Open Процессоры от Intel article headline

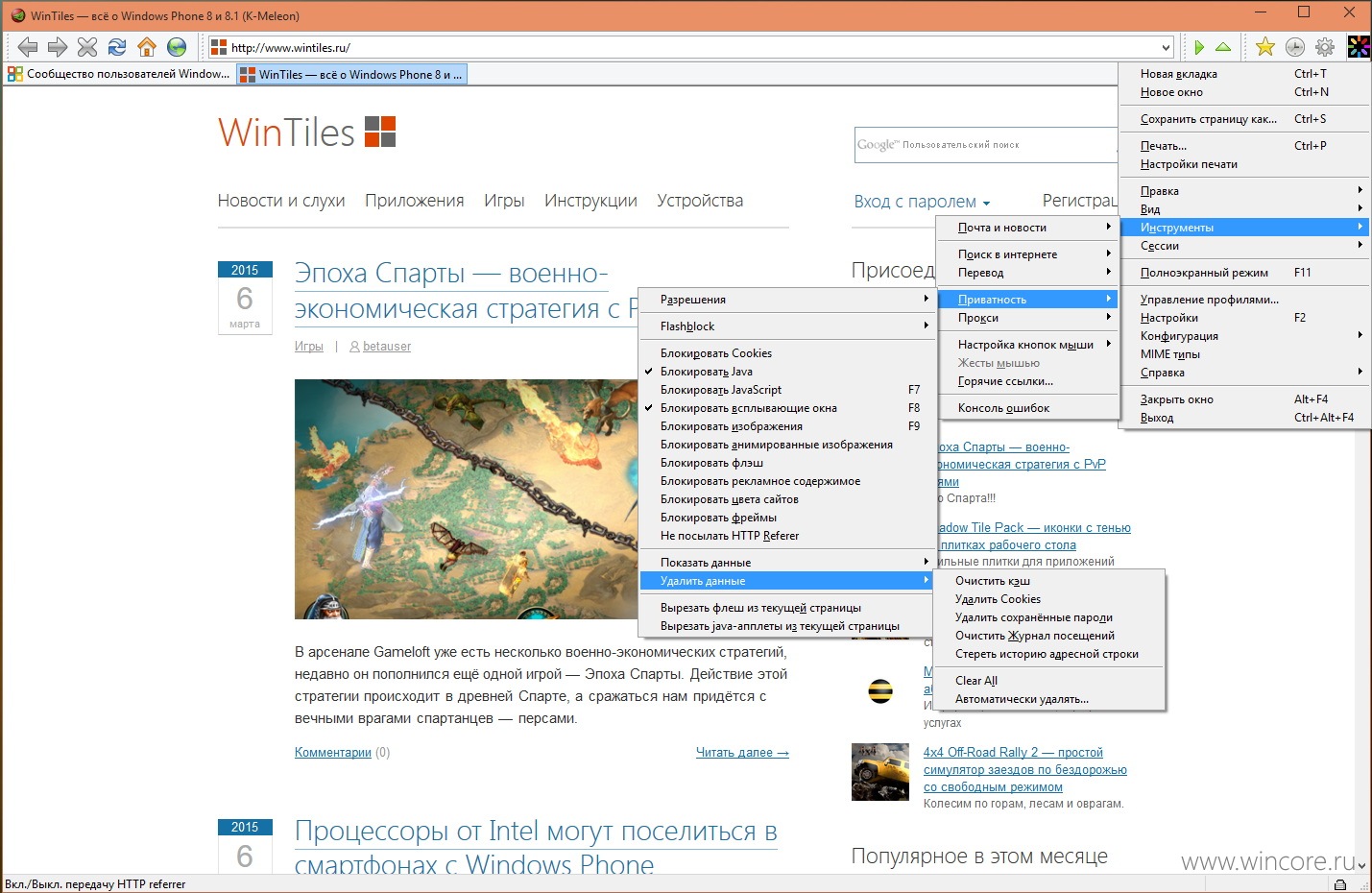[536, 847]
